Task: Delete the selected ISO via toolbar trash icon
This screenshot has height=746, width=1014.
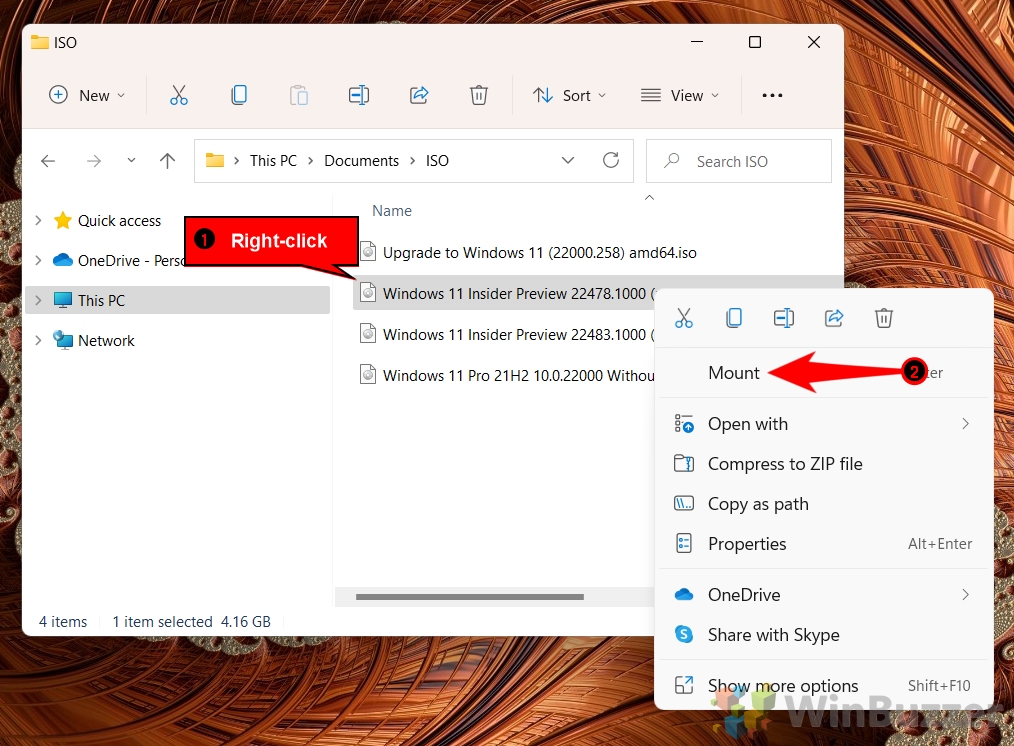Action: (478, 95)
